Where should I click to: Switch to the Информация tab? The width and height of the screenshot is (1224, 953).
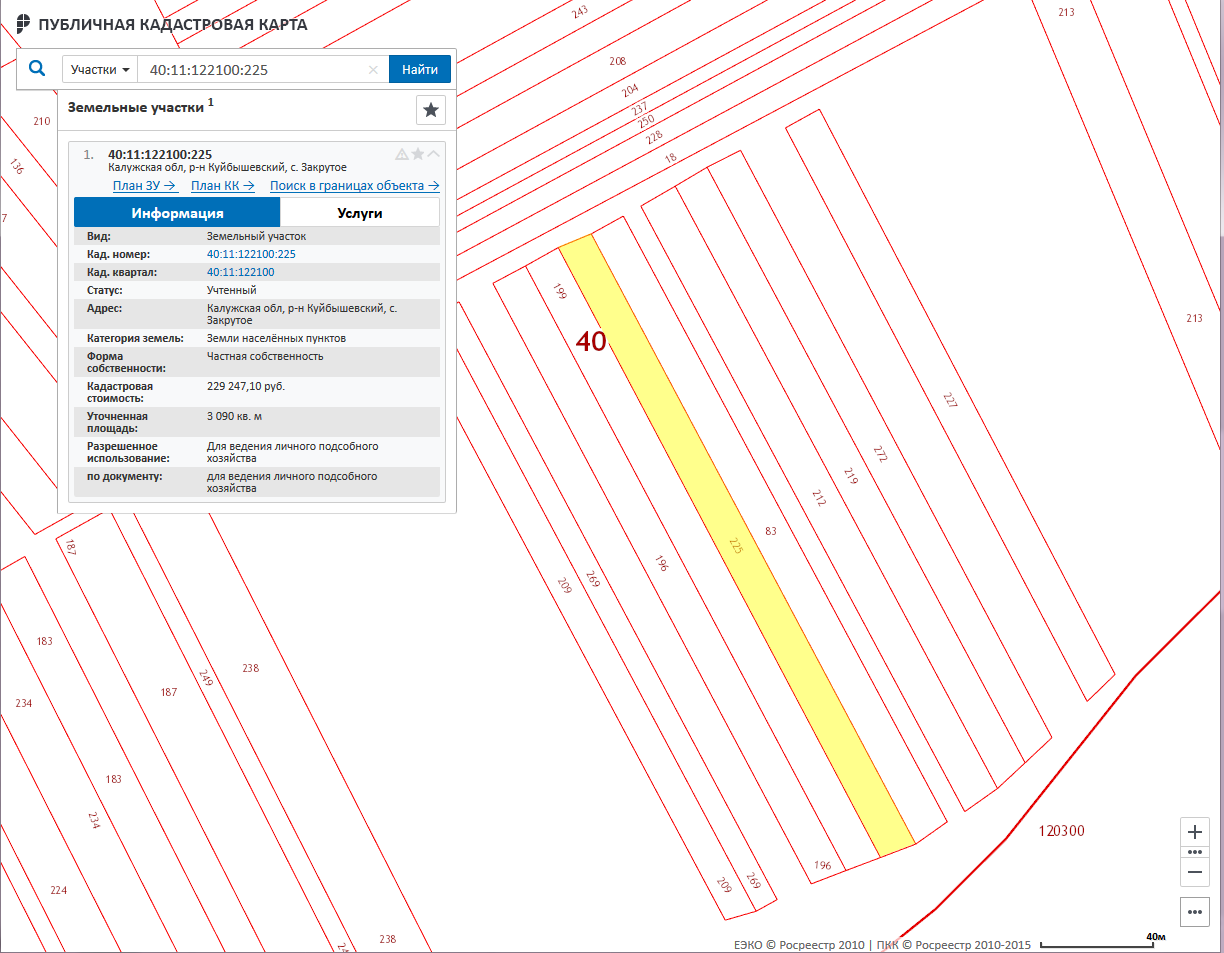pos(177,213)
